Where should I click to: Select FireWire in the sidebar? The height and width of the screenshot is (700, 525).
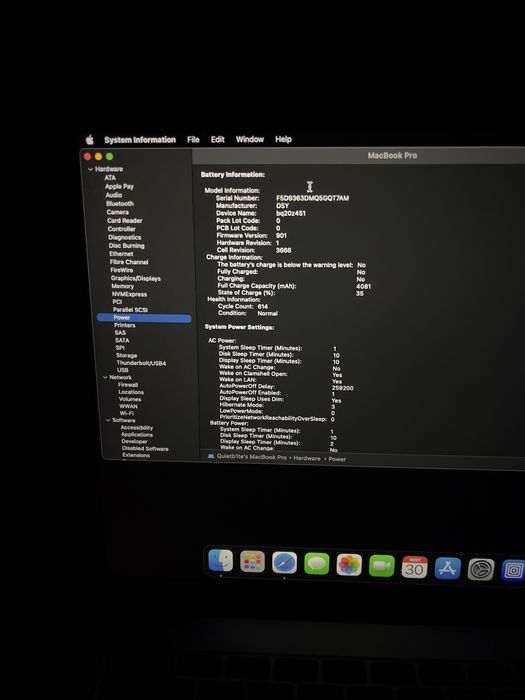pos(121,270)
